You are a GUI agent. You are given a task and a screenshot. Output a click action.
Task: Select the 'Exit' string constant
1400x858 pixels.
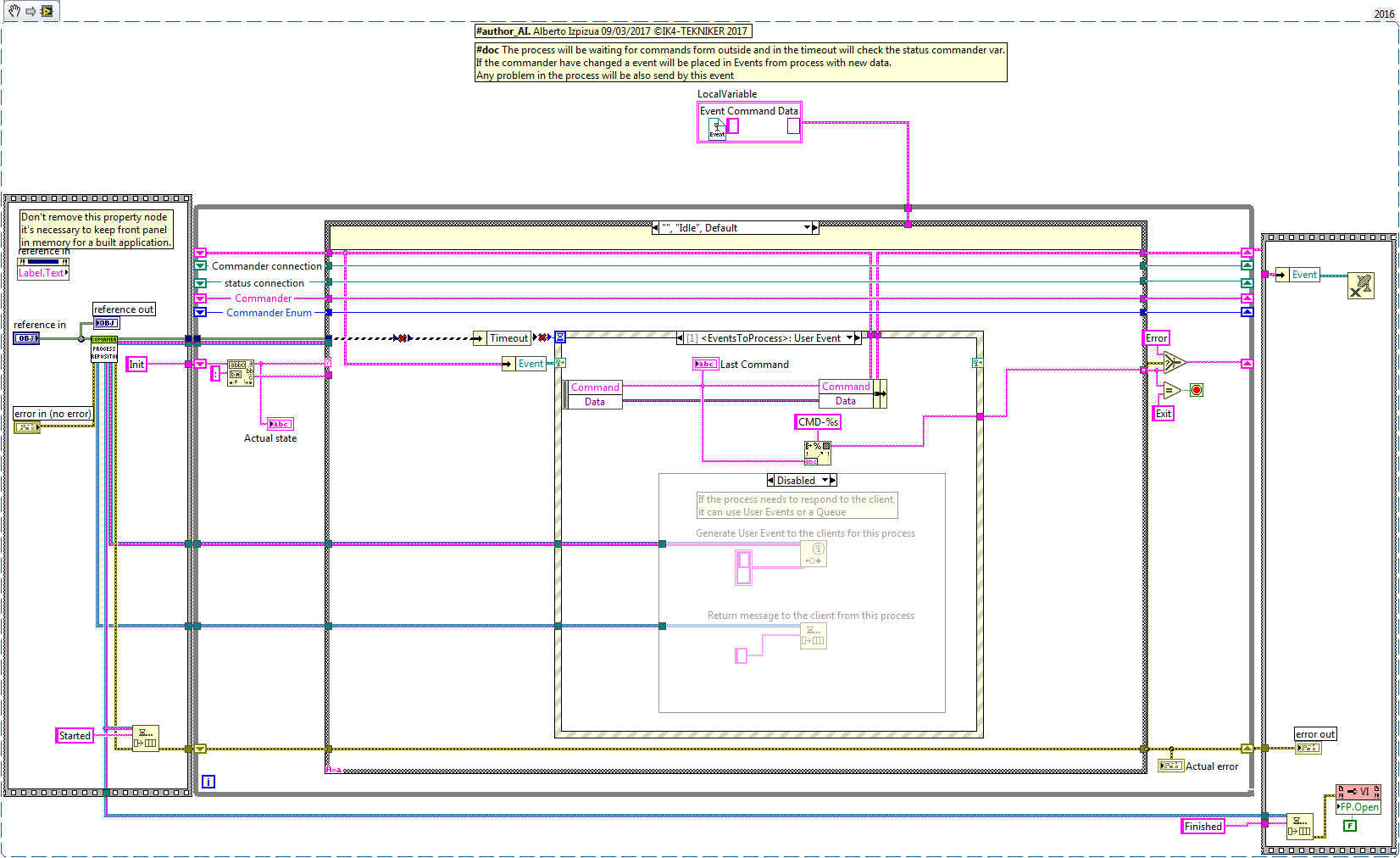pyautogui.click(x=1164, y=414)
